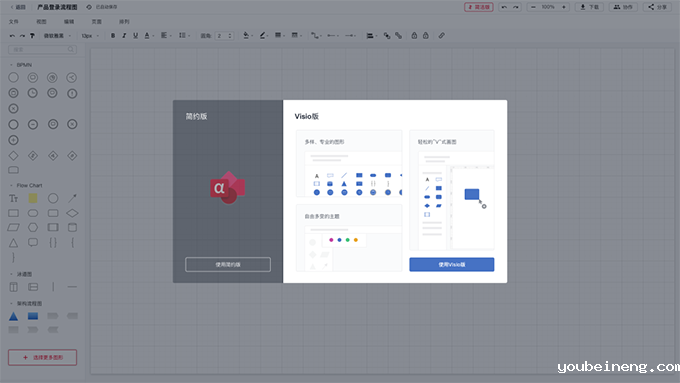Click the ungroup shapes icon
Viewport: 680px width, 383px height.
click(x=398, y=36)
